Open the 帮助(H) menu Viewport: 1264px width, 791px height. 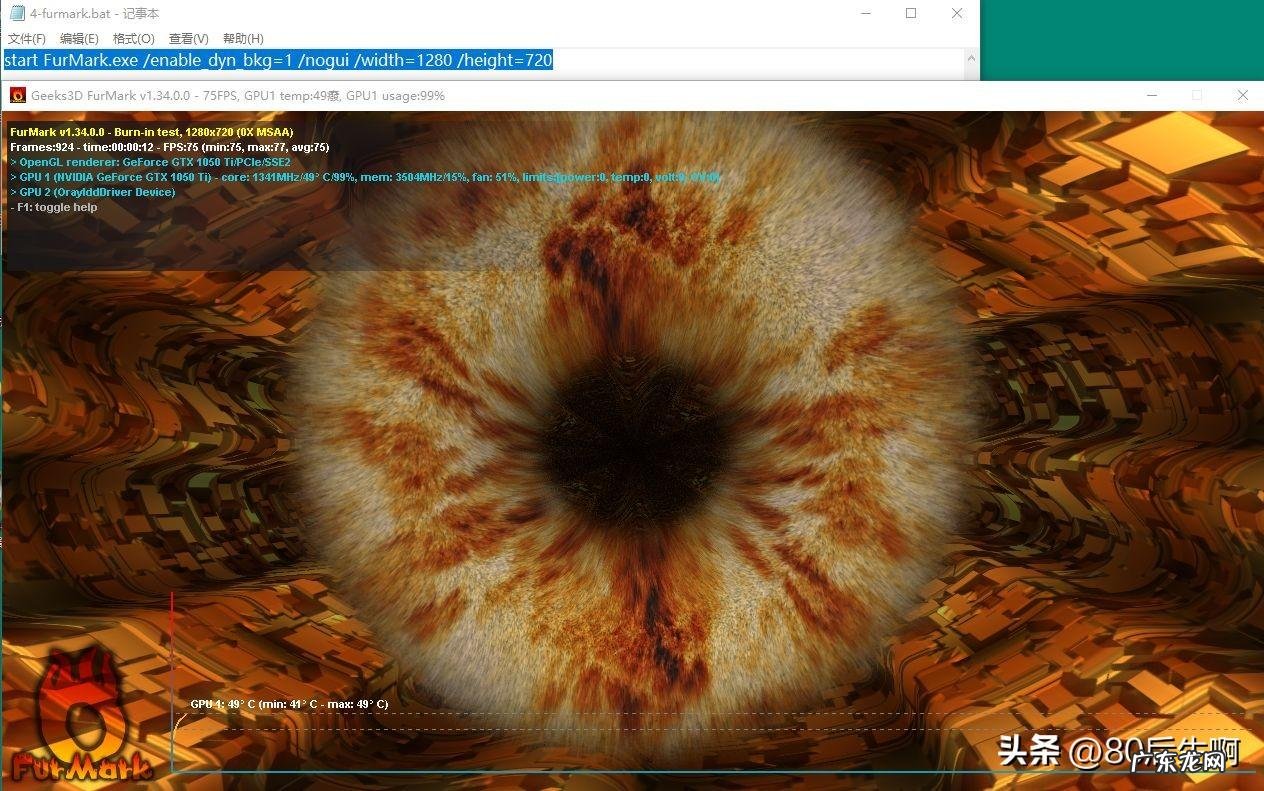tap(243, 38)
